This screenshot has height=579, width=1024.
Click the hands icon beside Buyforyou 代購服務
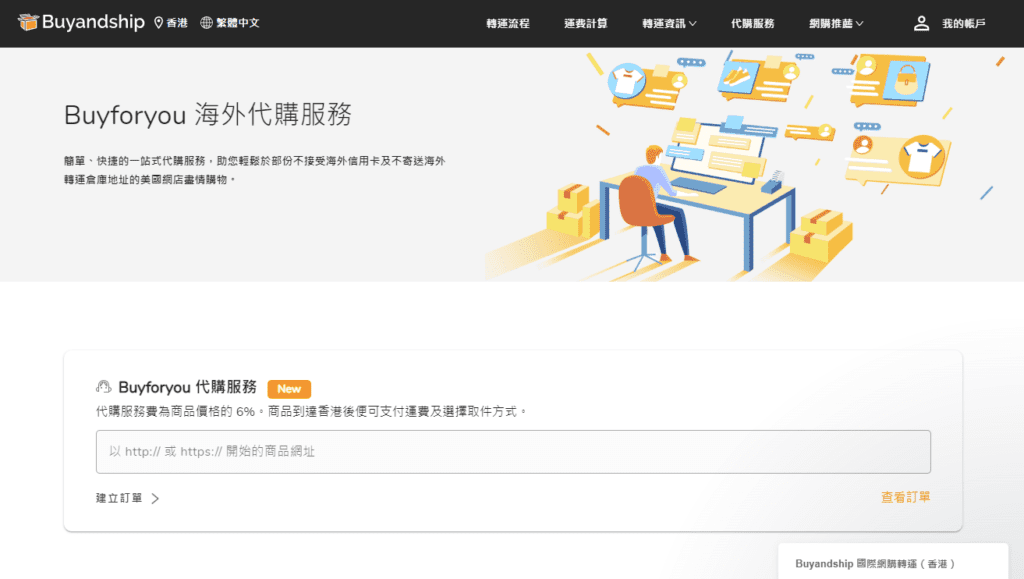103,388
